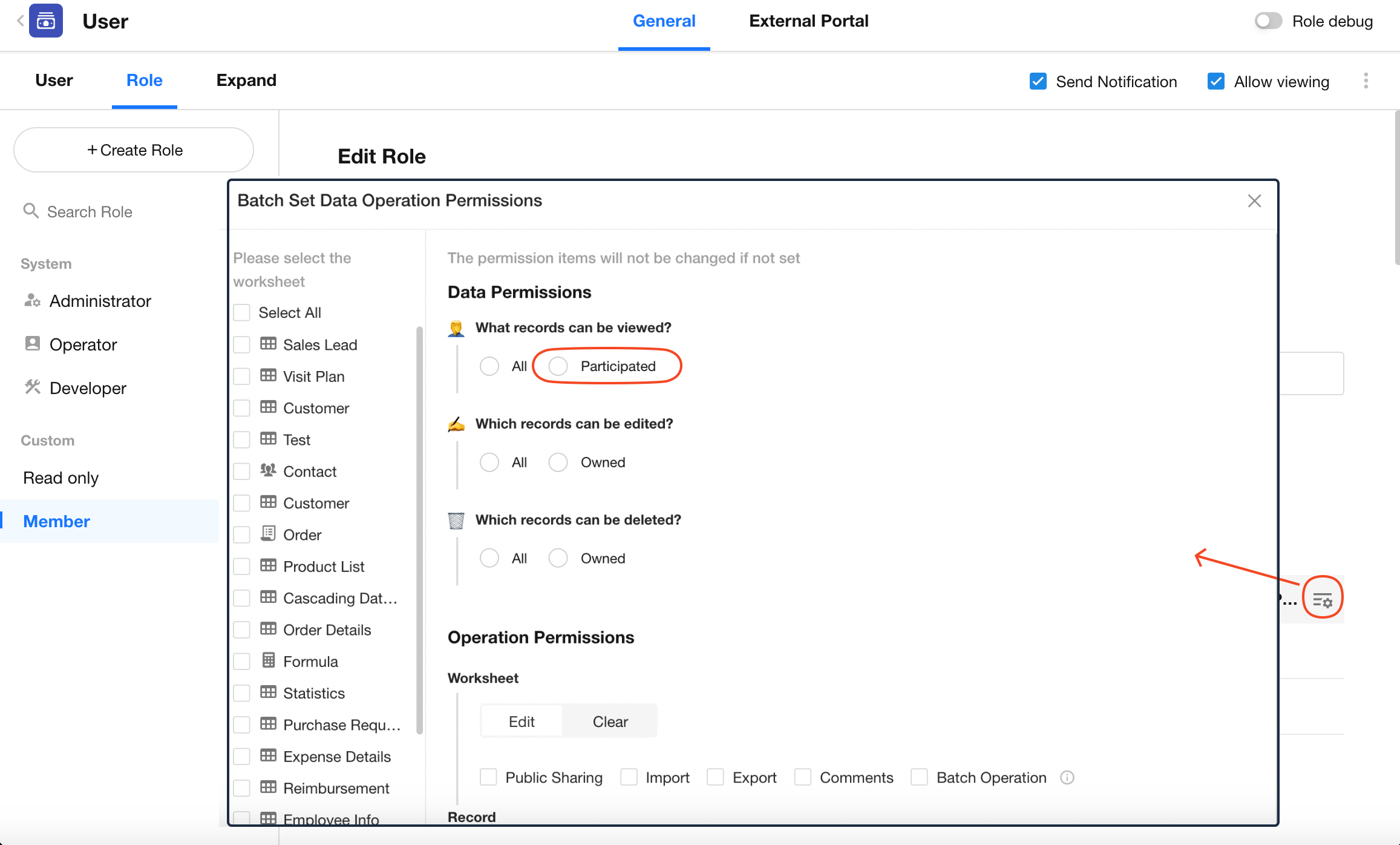Click the Search Role input field
This screenshot has width=1400, height=845.
[90, 212]
